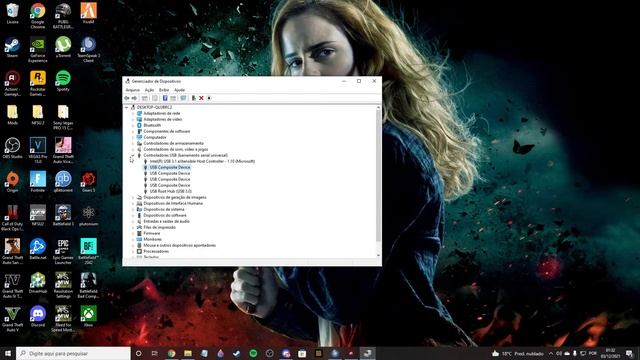Open Rockstar Games launcher desktop icon

pyautogui.click(x=38, y=83)
